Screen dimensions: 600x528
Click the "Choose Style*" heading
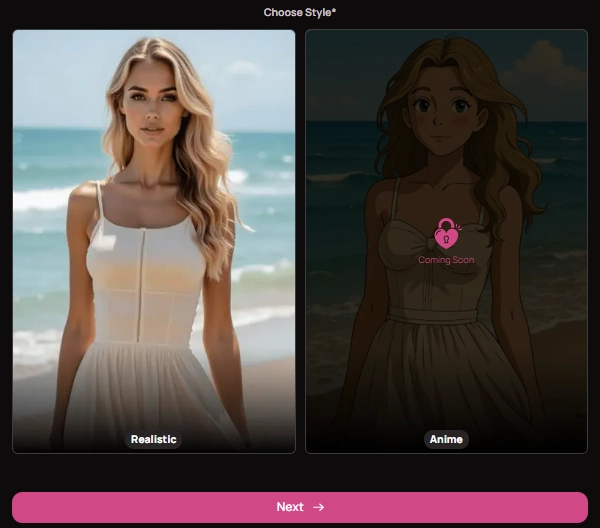click(x=297, y=12)
